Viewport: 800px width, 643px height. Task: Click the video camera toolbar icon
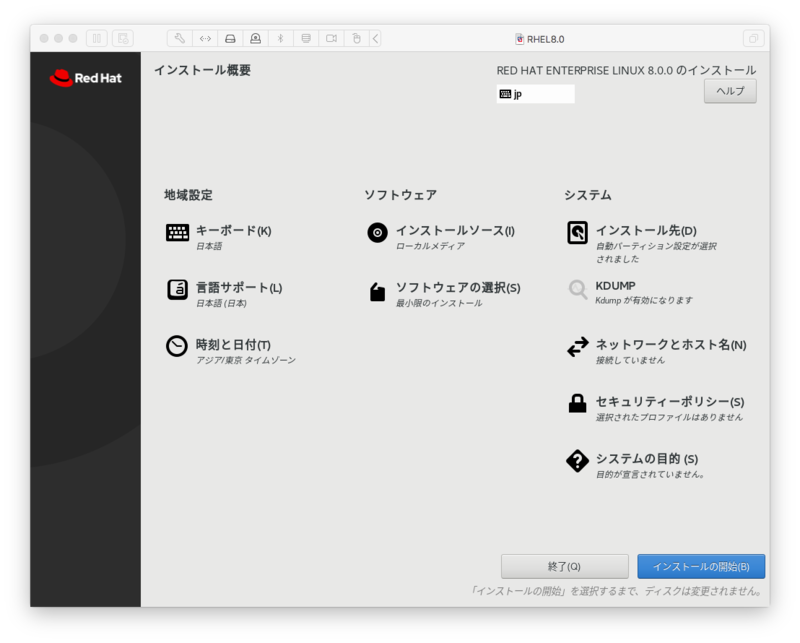click(332, 38)
